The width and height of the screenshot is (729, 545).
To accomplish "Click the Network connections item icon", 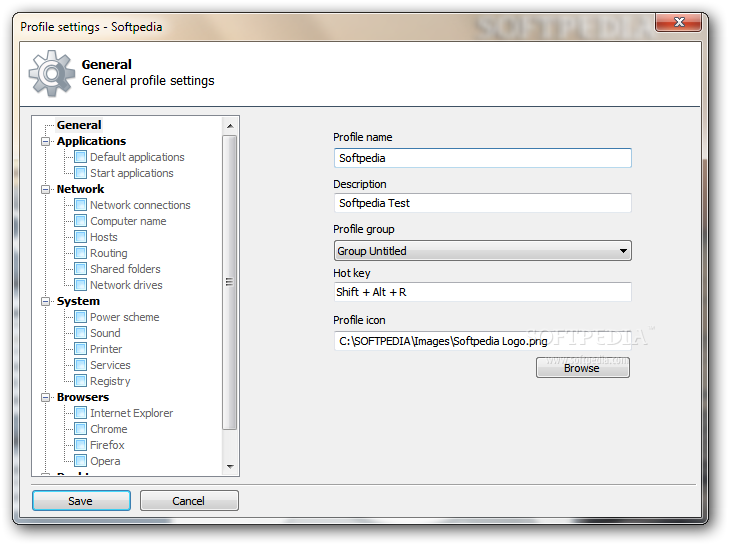I will point(80,205).
